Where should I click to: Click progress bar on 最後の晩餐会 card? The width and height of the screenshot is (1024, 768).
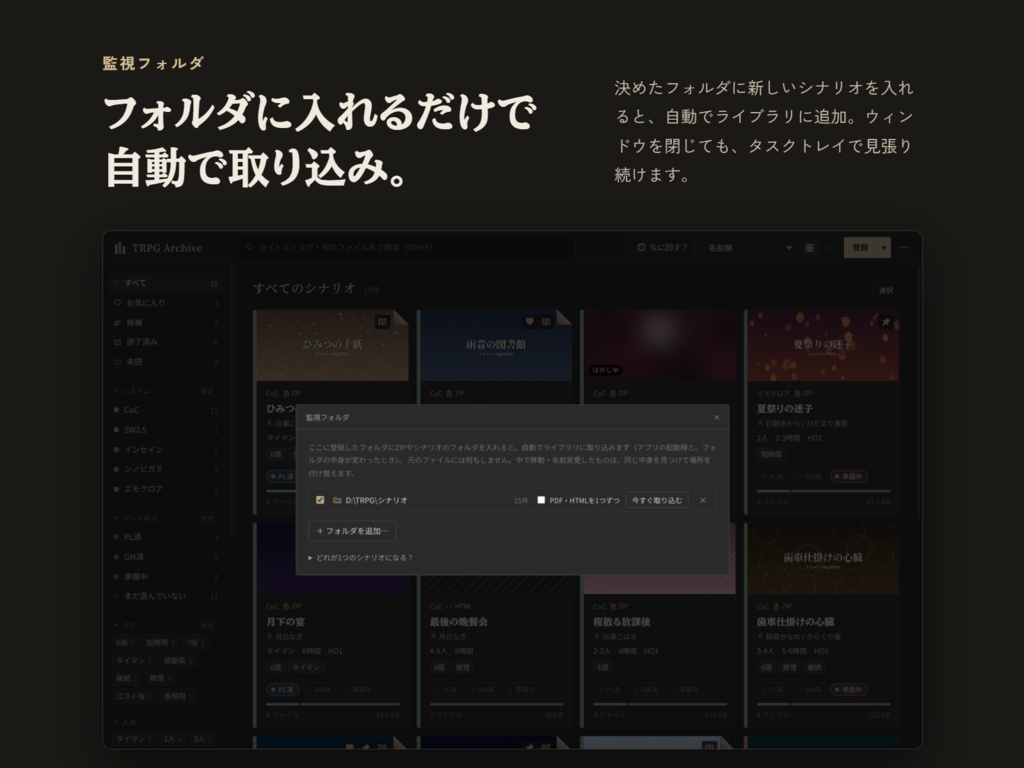[x=496, y=704]
